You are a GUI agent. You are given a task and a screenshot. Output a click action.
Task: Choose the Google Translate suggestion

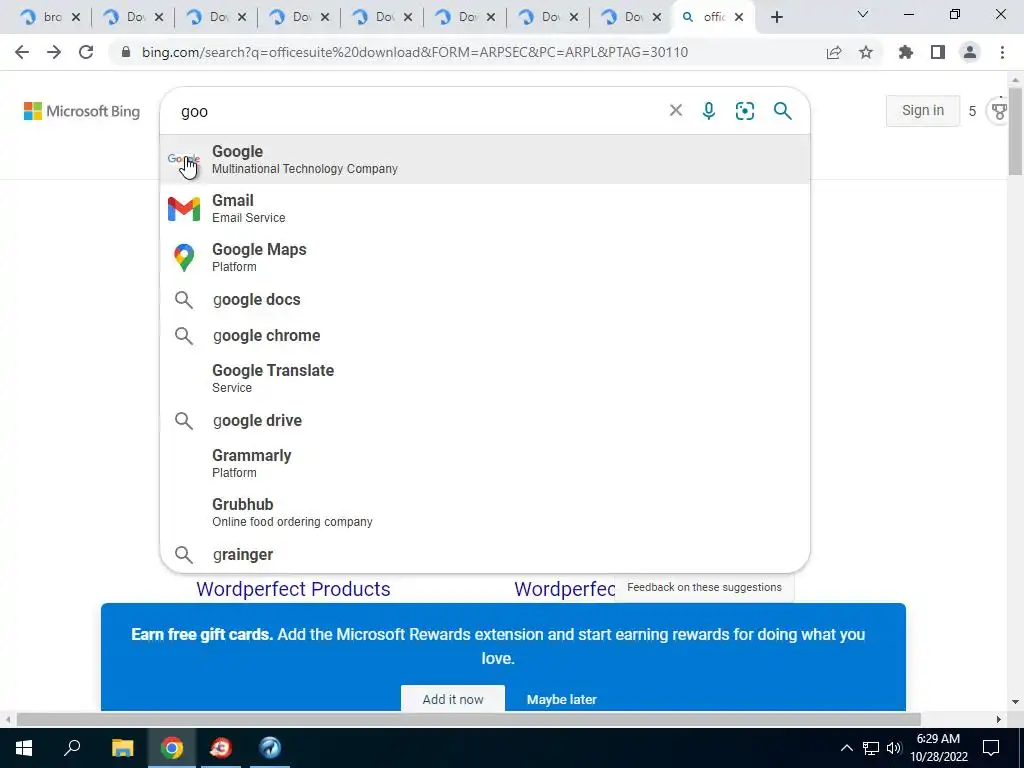point(485,378)
